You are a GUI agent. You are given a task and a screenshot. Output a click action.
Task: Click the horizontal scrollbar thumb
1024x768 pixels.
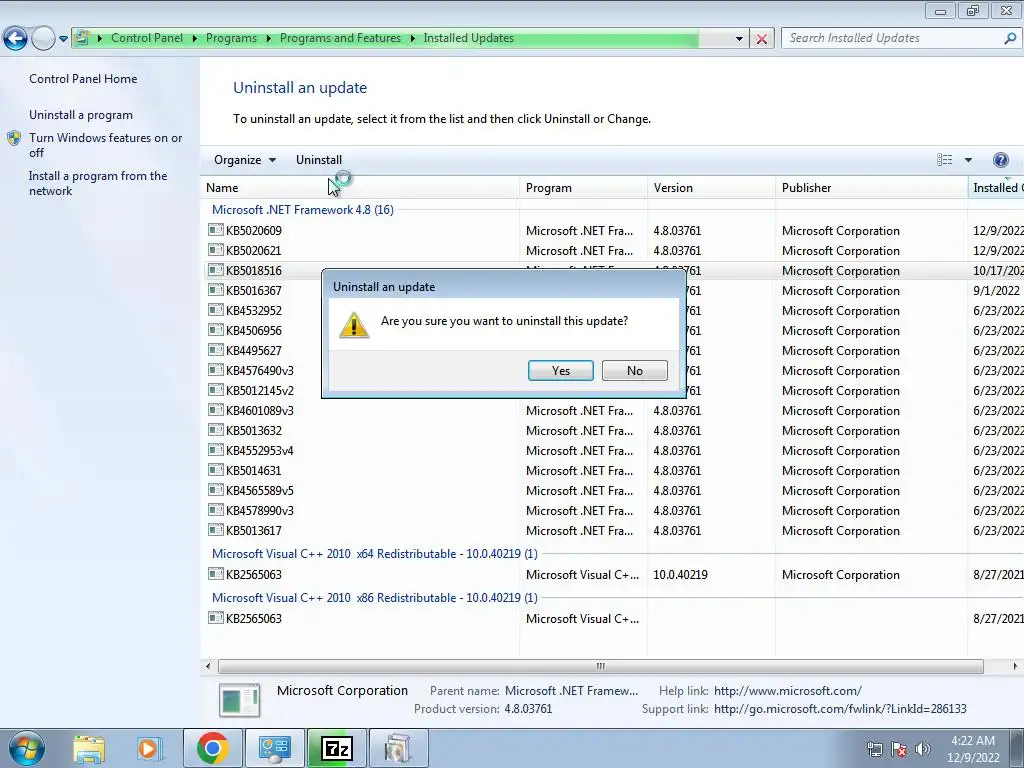pos(600,666)
